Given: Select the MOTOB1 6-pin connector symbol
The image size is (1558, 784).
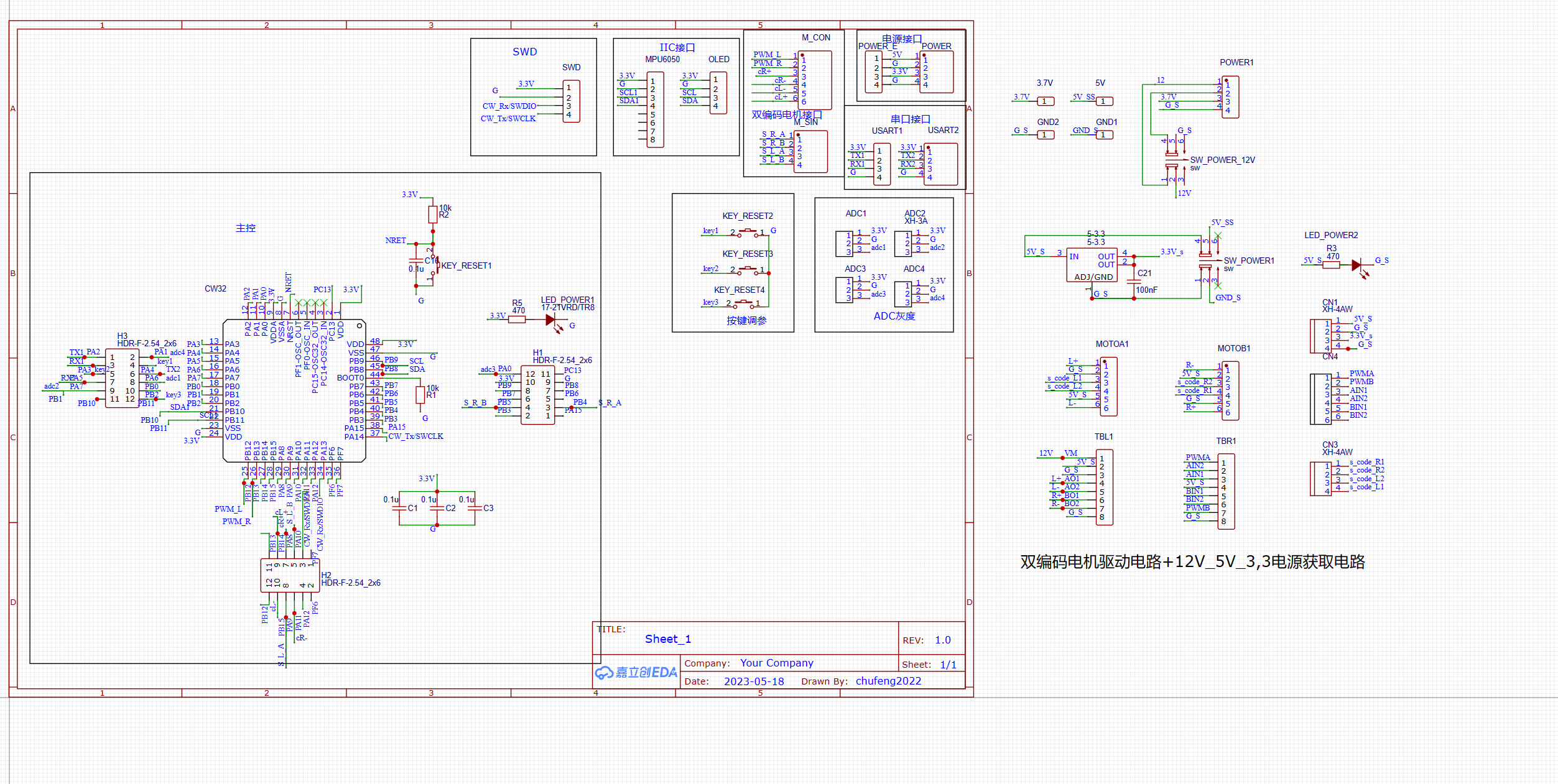Looking at the screenshot, I should pyautogui.click(x=1230, y=391).
